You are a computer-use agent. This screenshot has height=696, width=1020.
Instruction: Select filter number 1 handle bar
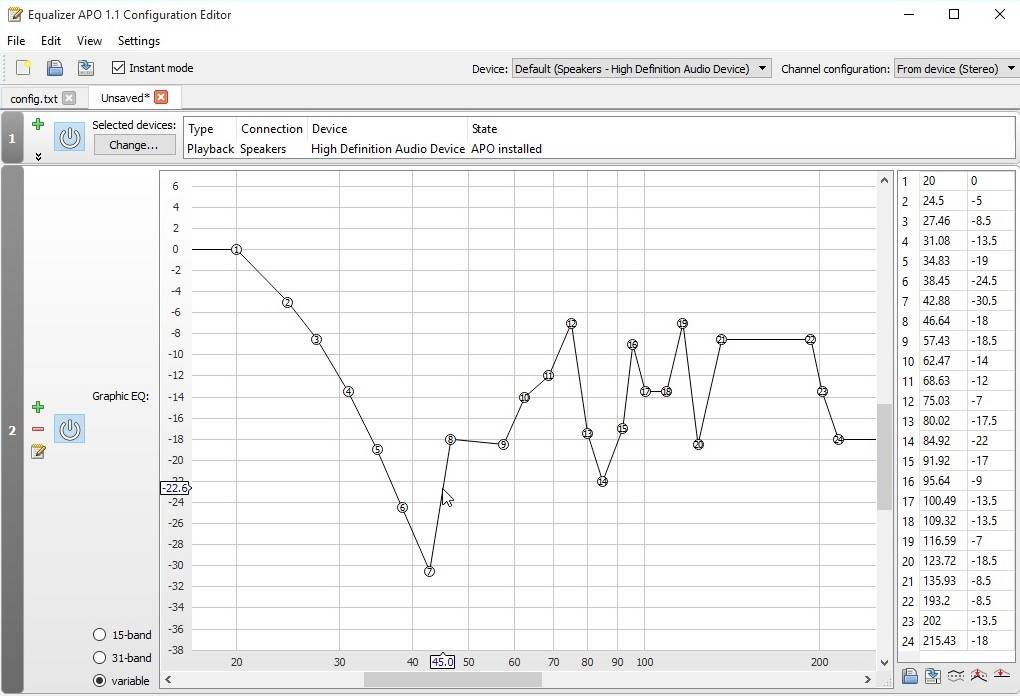(12, 137)
